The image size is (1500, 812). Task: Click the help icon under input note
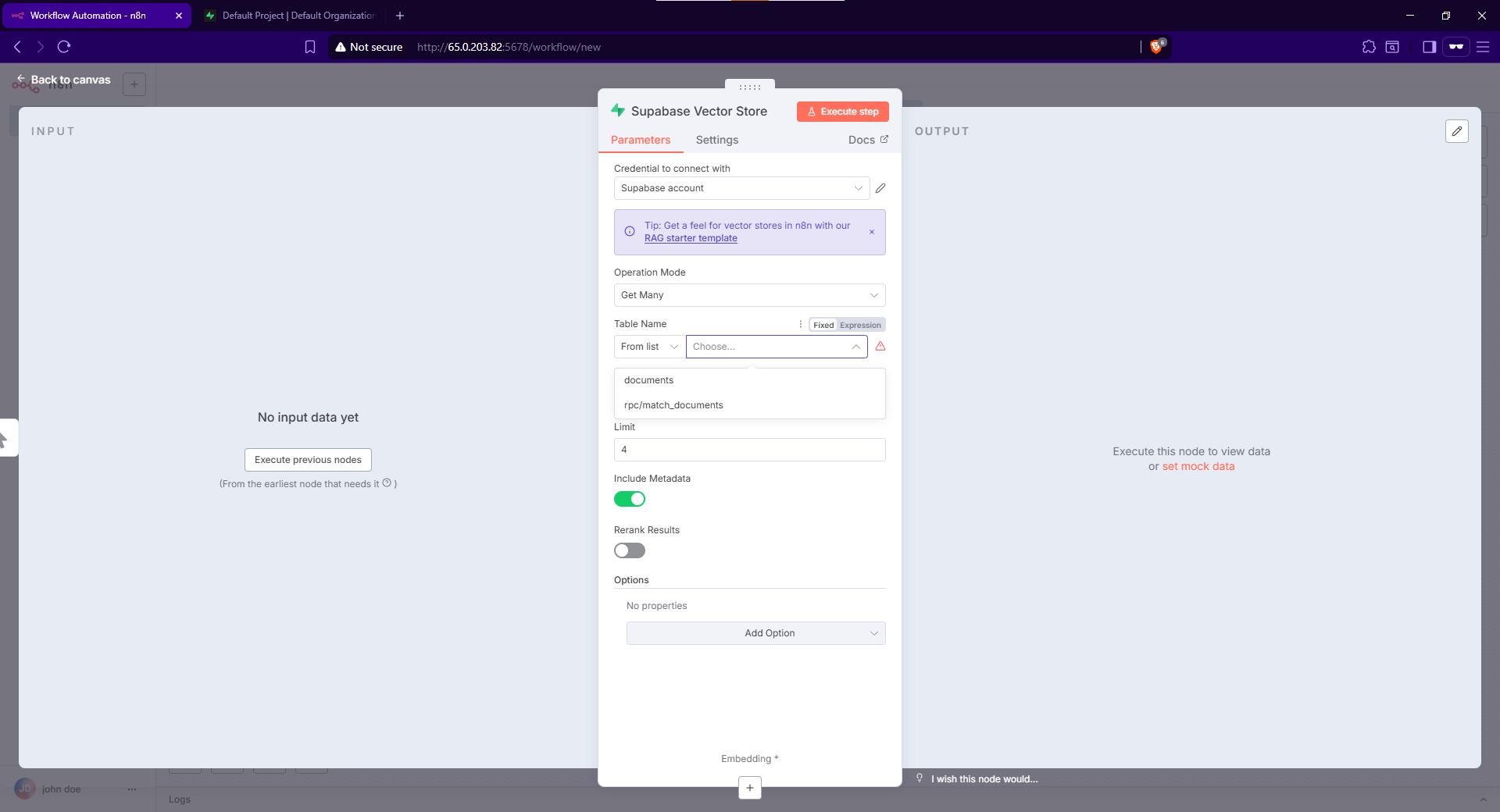pyautogui.click(x=387, y=483)
